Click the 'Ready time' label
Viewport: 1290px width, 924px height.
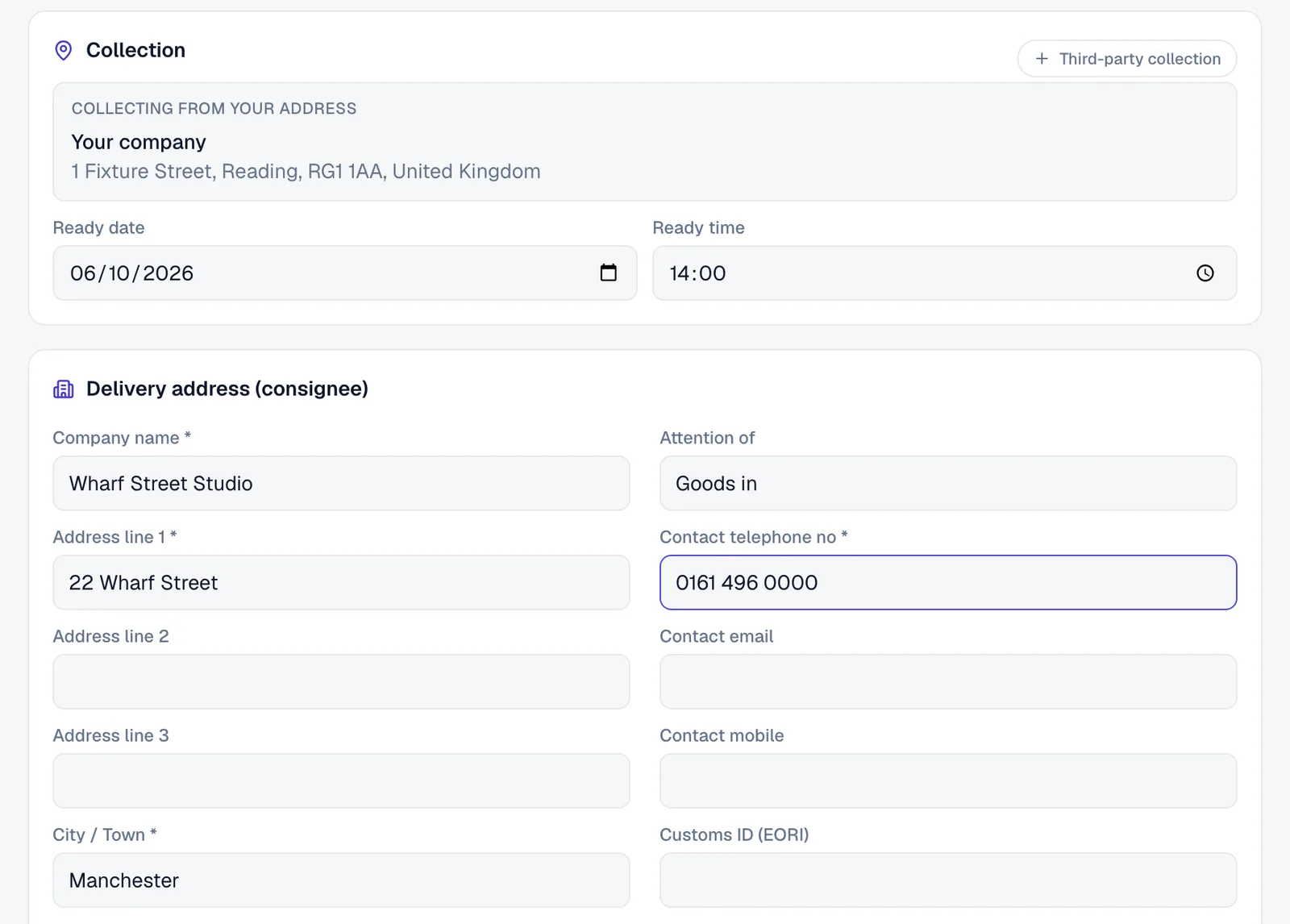[698, 227]
